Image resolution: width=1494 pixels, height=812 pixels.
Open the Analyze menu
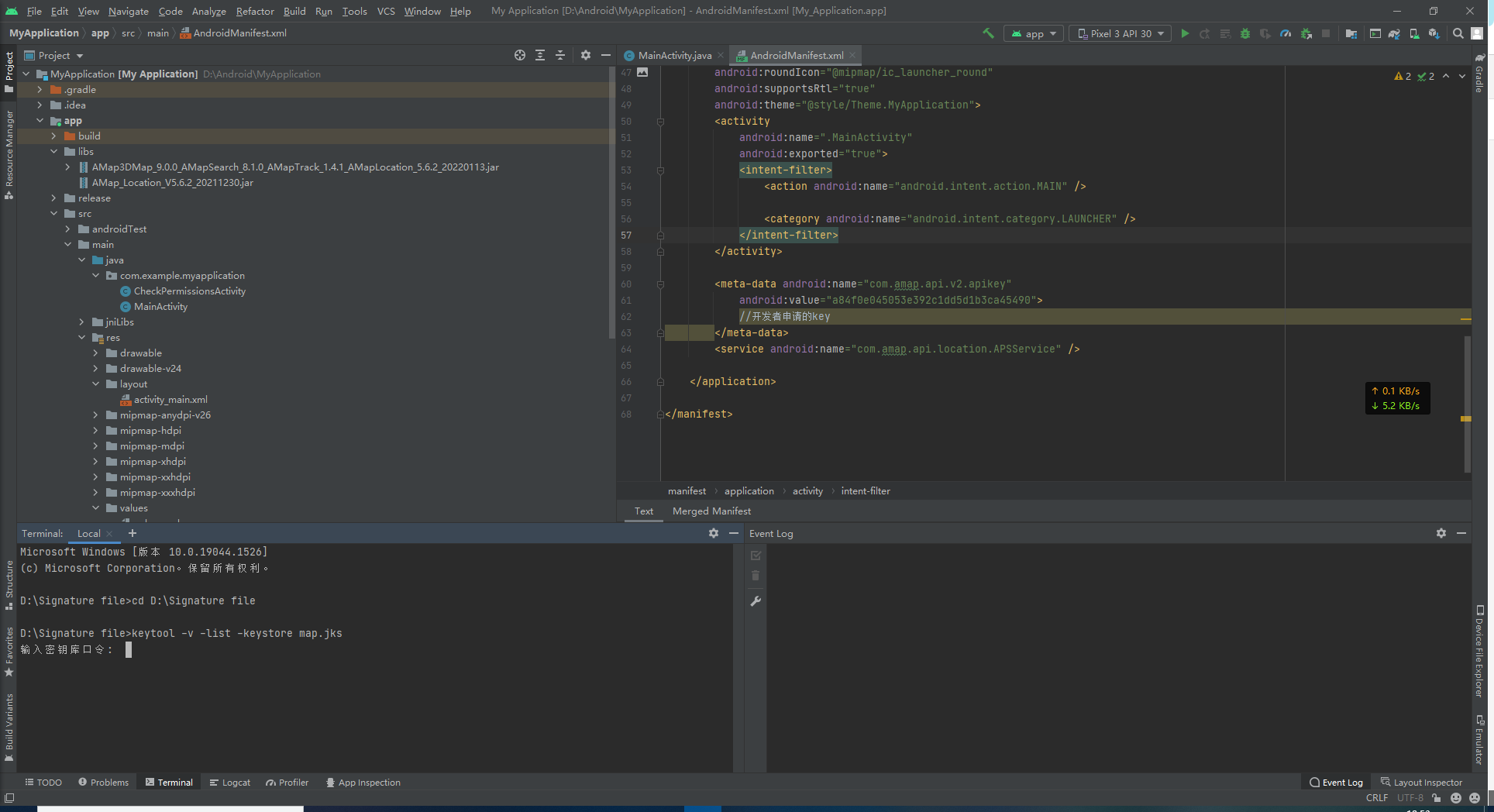(208, 11)
